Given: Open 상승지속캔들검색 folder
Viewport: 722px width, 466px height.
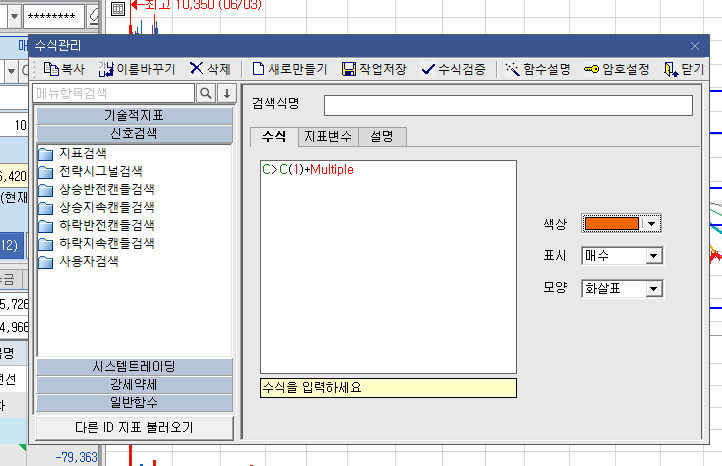Looking at the screenshot, I should (97, 208).
